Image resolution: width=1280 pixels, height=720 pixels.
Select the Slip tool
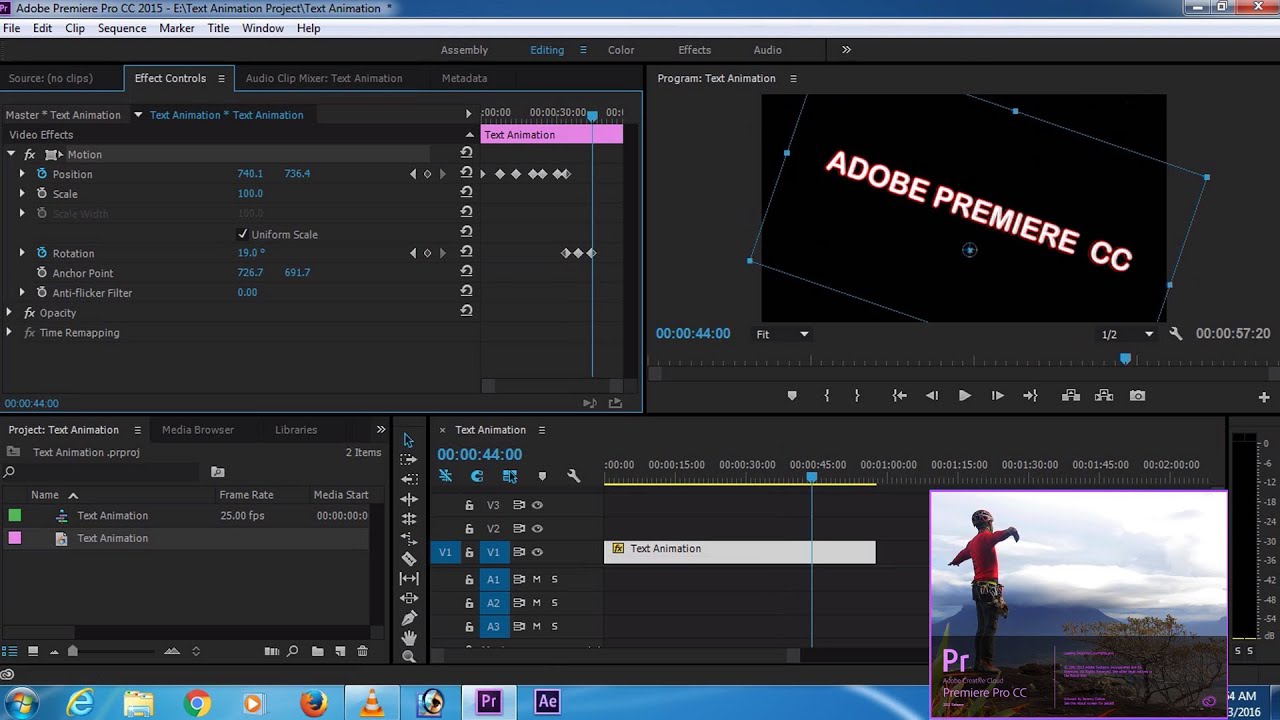point(408,578)
